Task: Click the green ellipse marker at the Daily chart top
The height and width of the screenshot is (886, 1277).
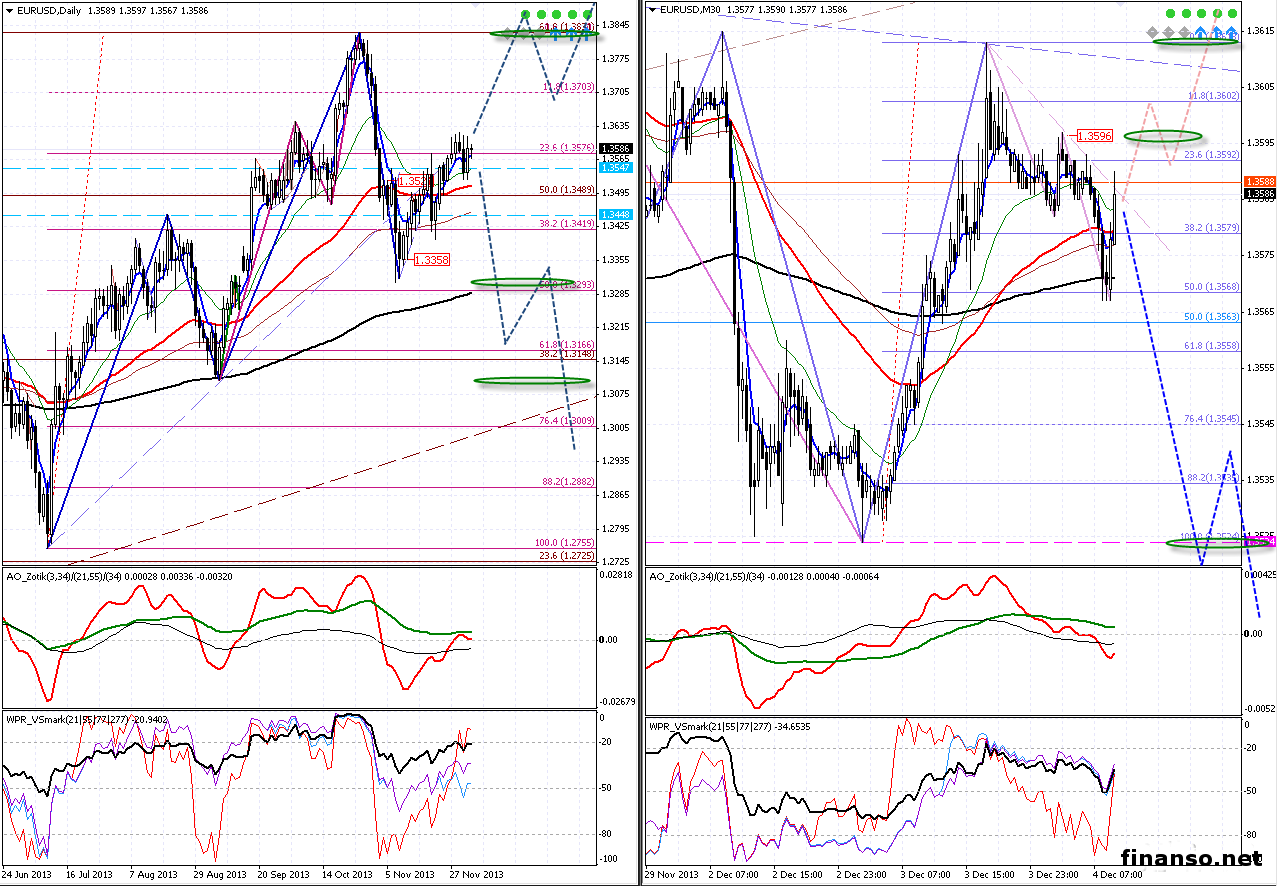Action: coord(558,34)
